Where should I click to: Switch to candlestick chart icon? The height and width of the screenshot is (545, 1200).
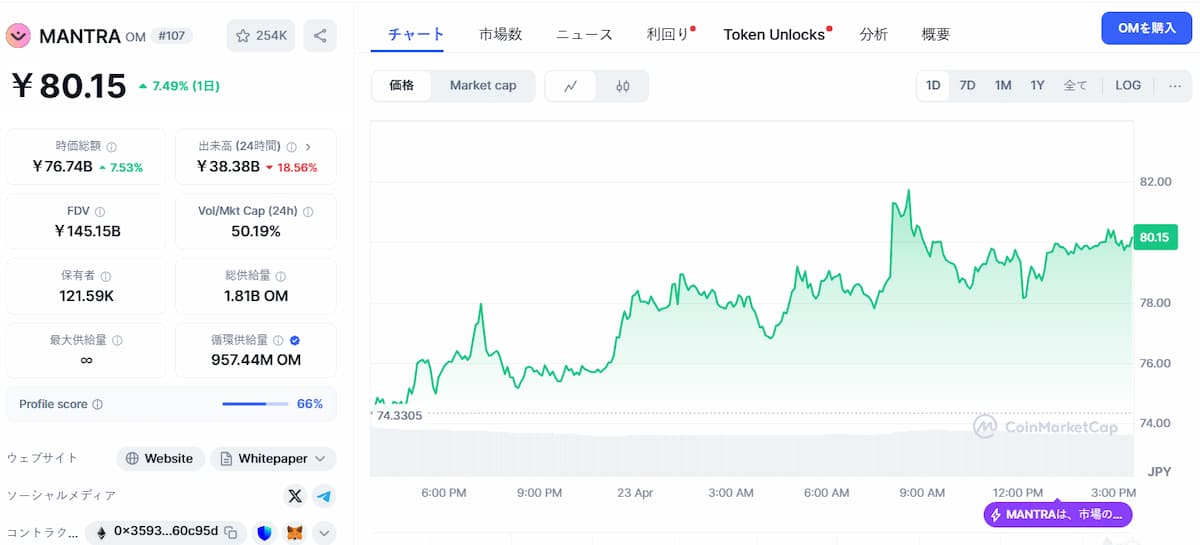(x=623, y=86)
